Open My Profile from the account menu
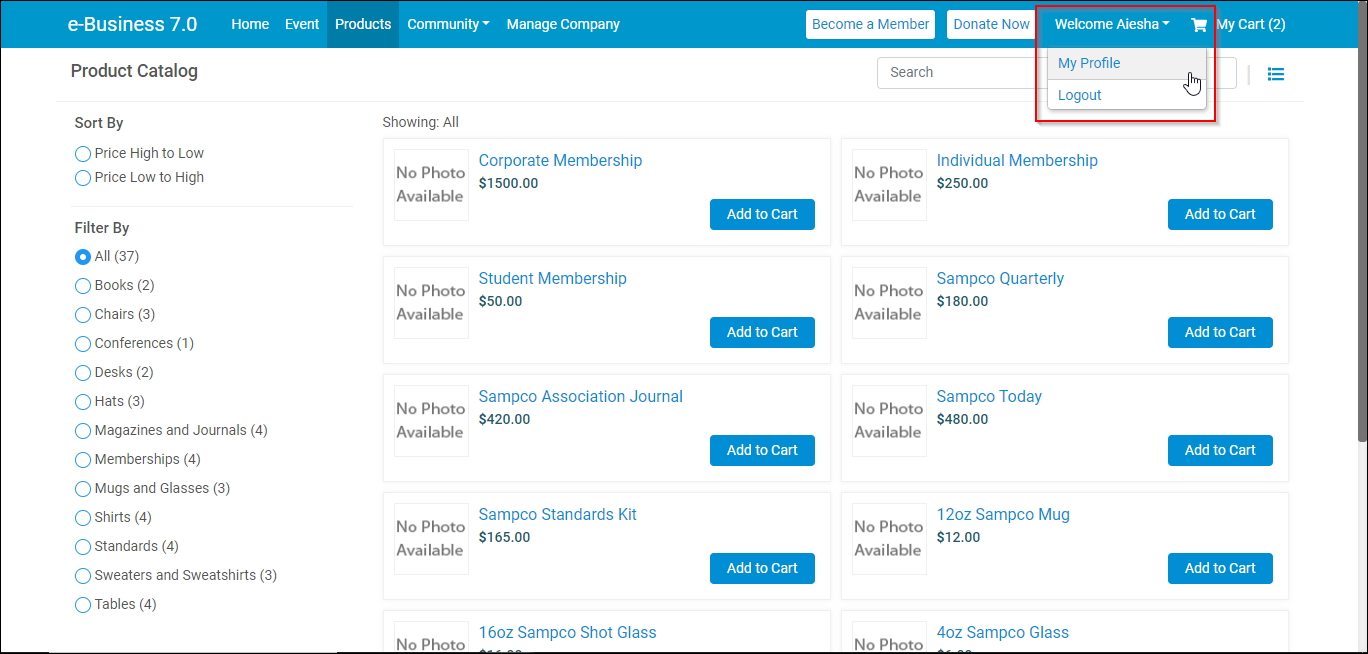 coord(1089,63)
